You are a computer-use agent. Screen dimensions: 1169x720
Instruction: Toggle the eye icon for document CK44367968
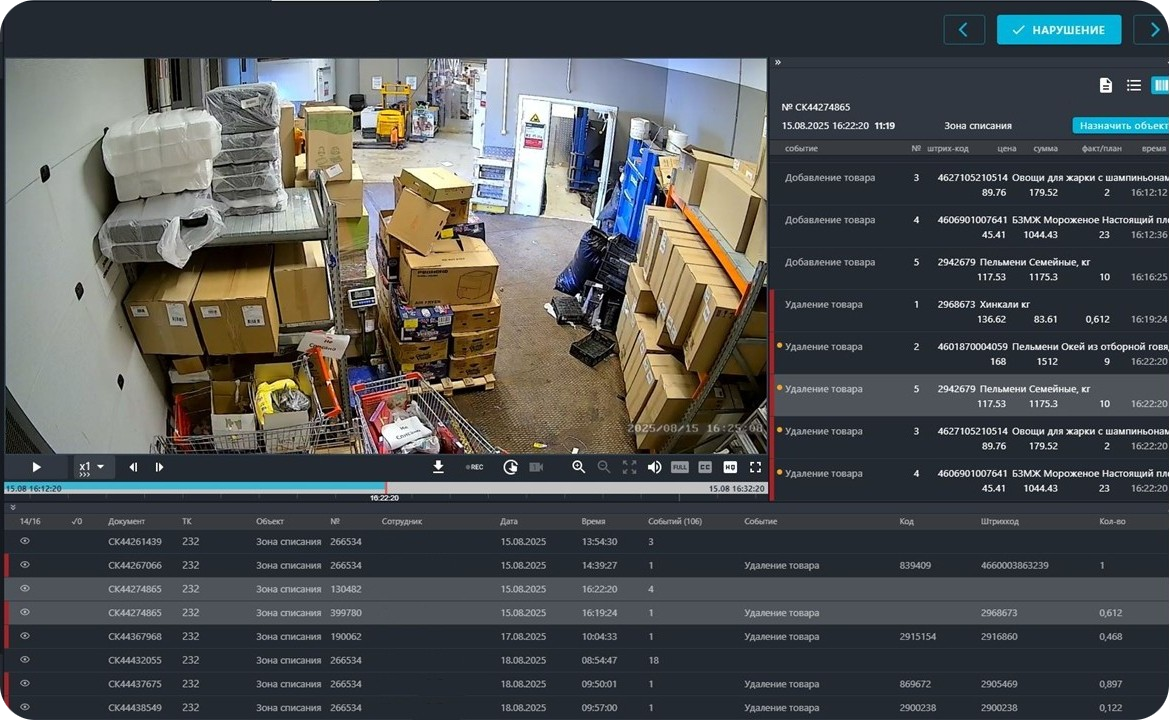pyautogui.click(x=25, y=636)
